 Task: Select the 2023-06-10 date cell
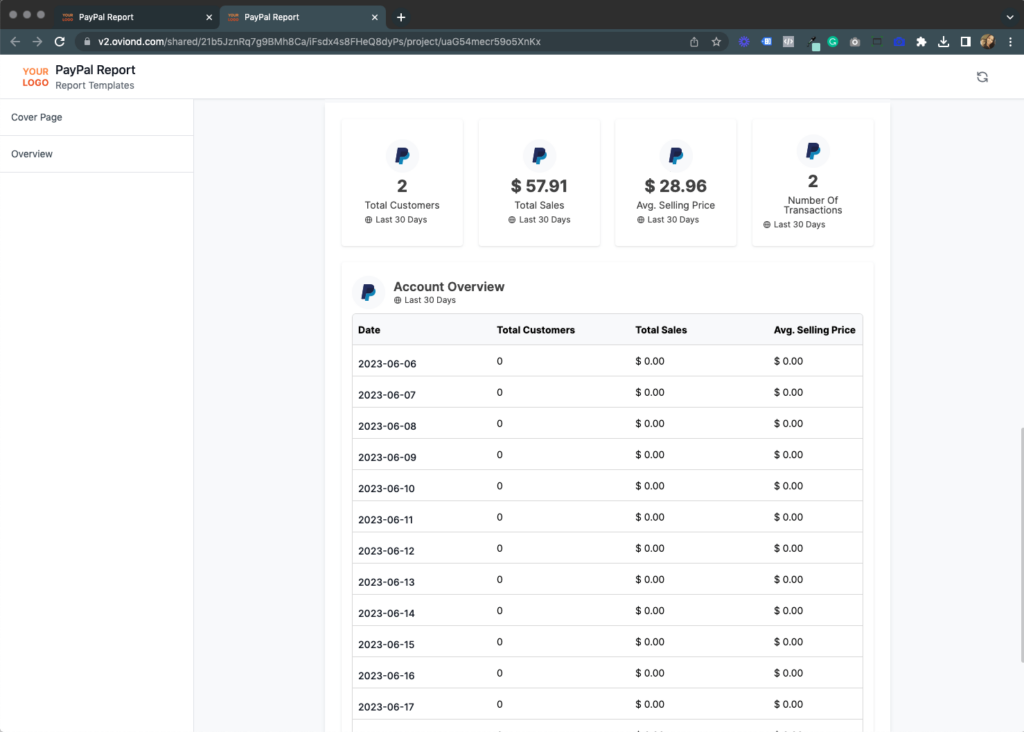point(387,488)
